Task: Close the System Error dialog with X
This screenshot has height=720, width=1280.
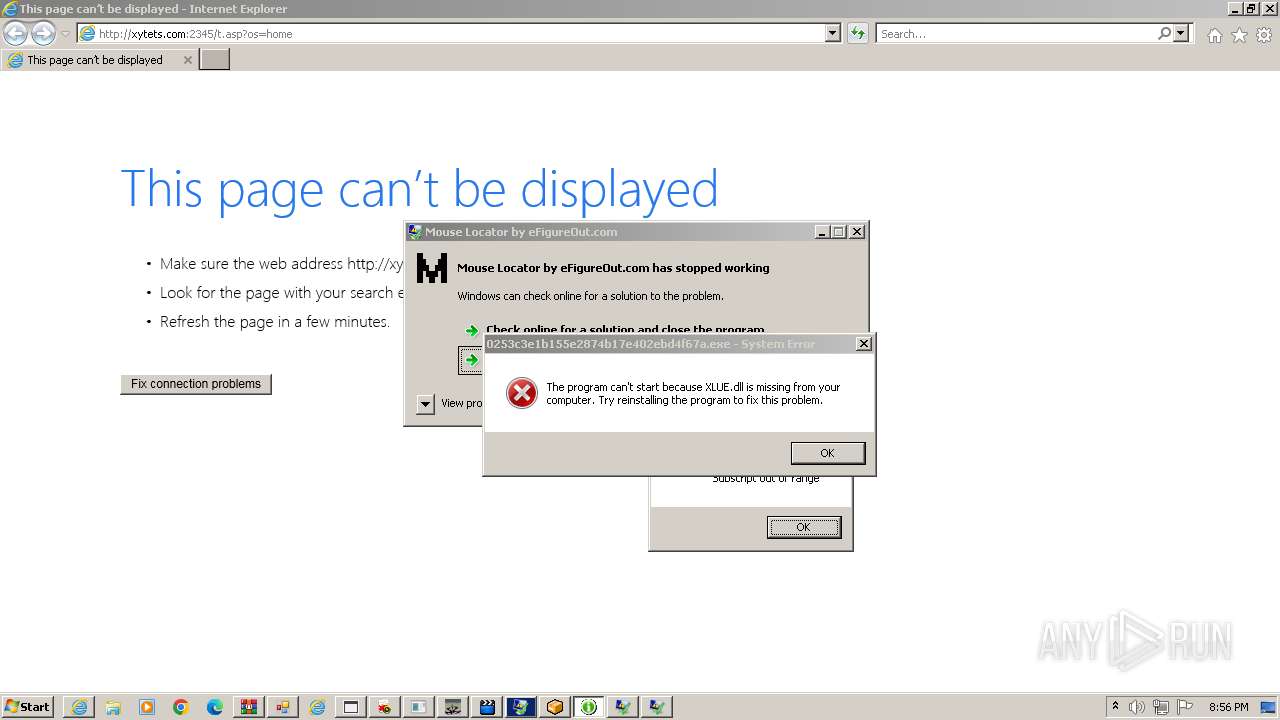Action: click(x=864, y=344)
